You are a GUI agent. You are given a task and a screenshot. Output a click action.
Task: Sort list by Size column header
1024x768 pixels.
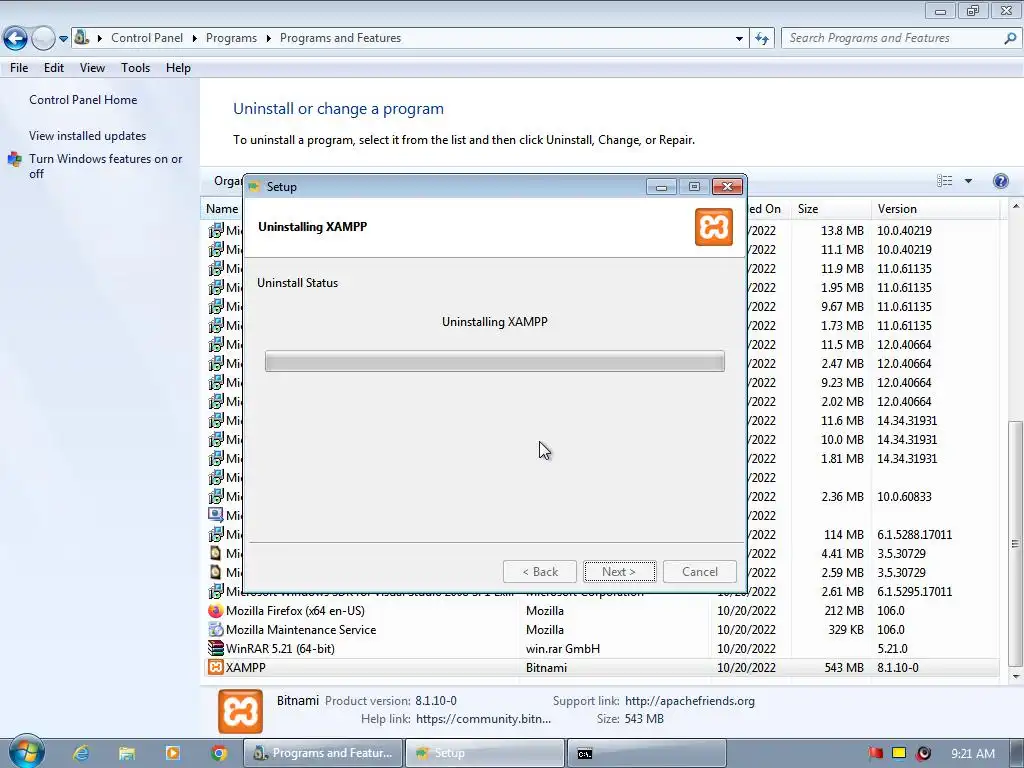pos(830,209)
